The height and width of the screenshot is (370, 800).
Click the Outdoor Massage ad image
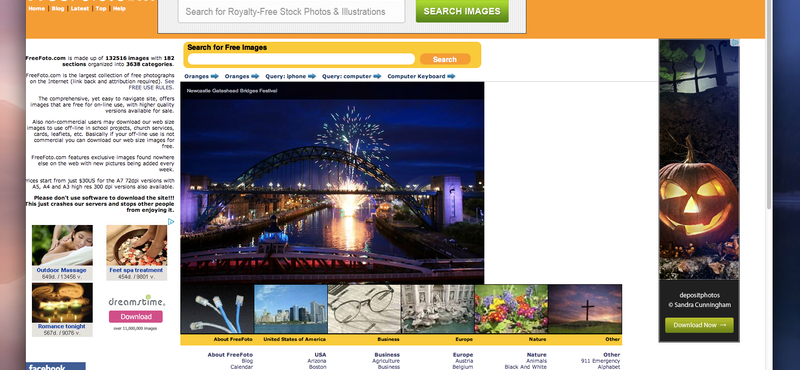62,245
